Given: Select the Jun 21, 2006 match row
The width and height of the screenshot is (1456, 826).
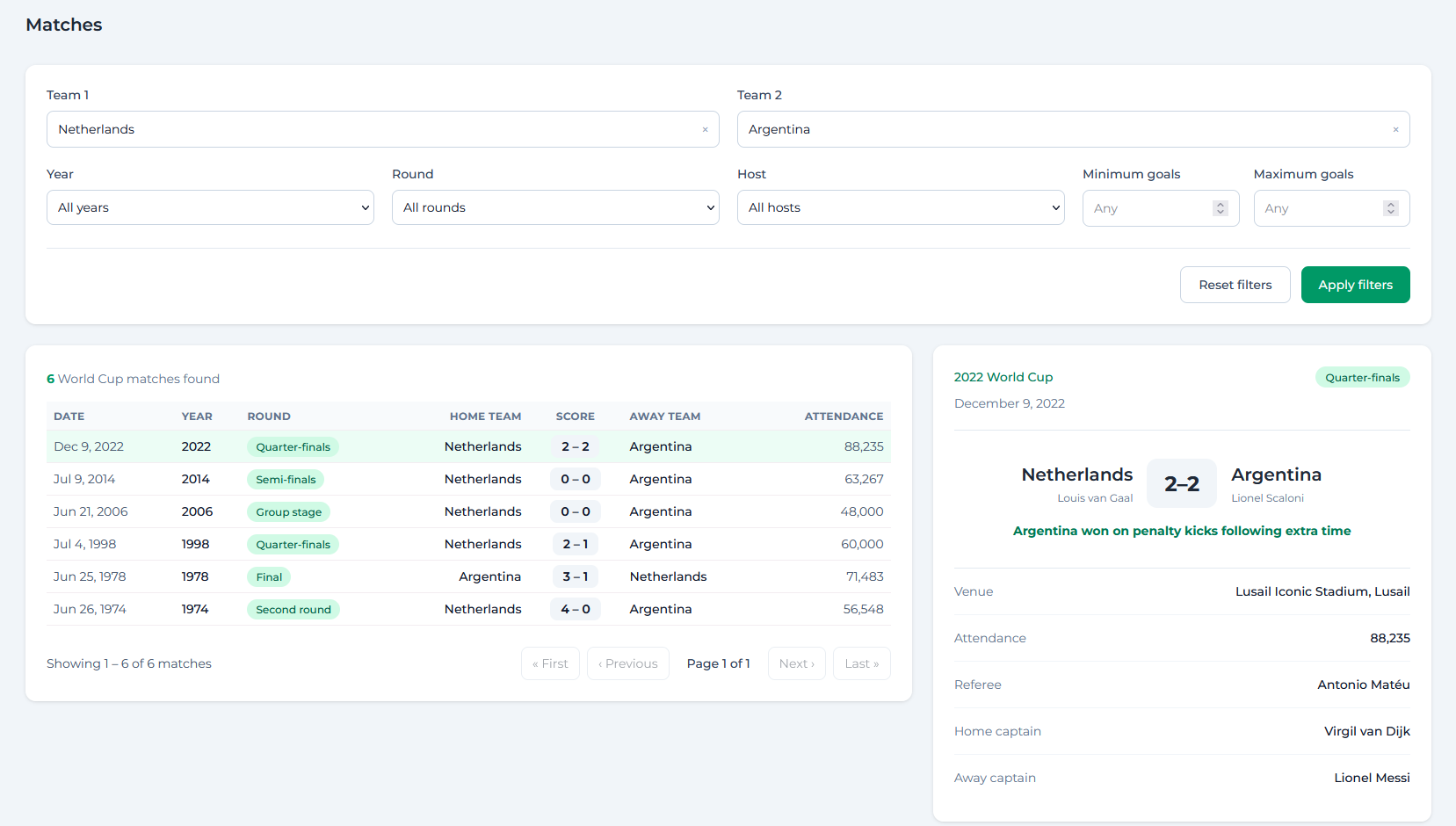Looking at the screenshot, I should click(468, 511).
